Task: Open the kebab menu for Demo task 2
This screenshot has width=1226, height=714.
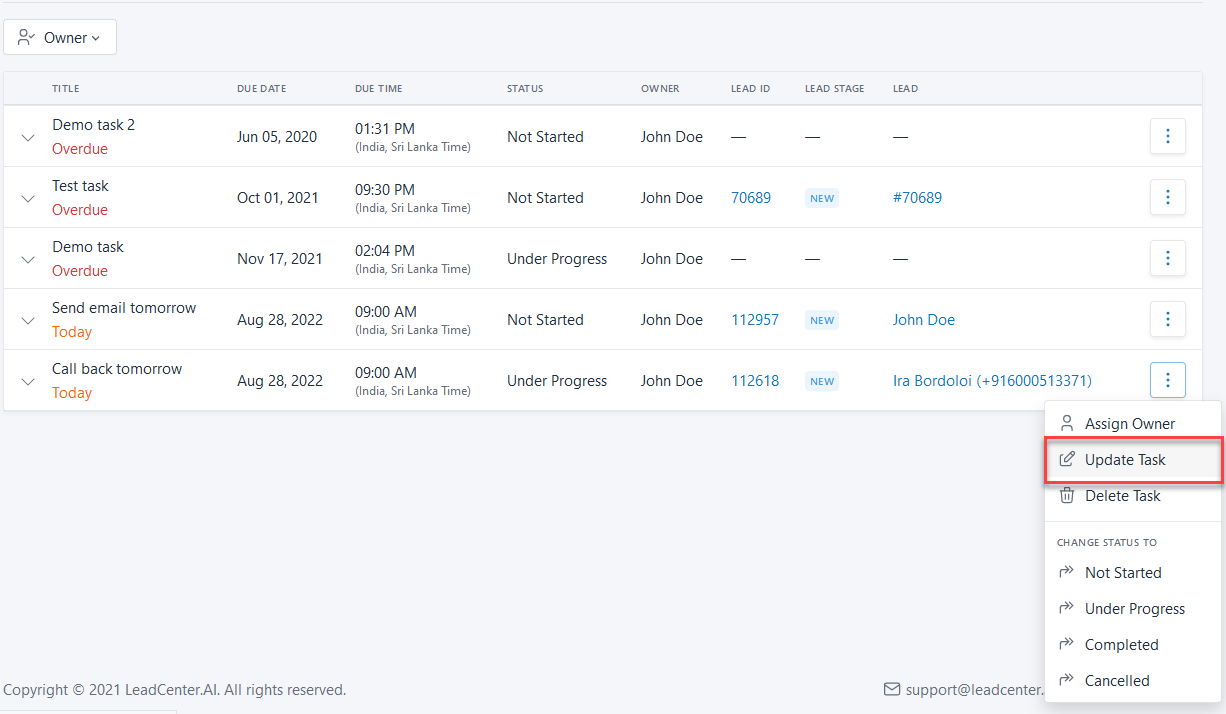Action: (1167, 136)
